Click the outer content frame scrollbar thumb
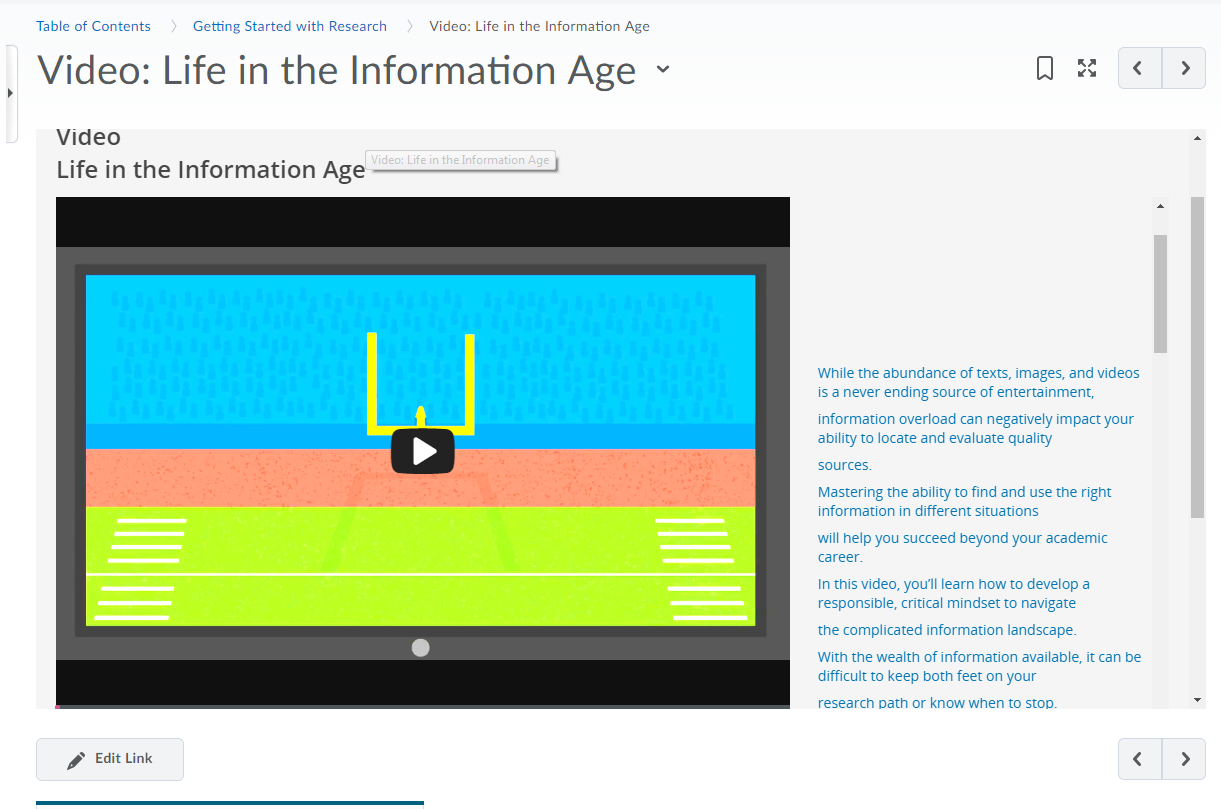Image resolution: width=1221 pixels, height=809 pixels. (x=1197, y=357)
